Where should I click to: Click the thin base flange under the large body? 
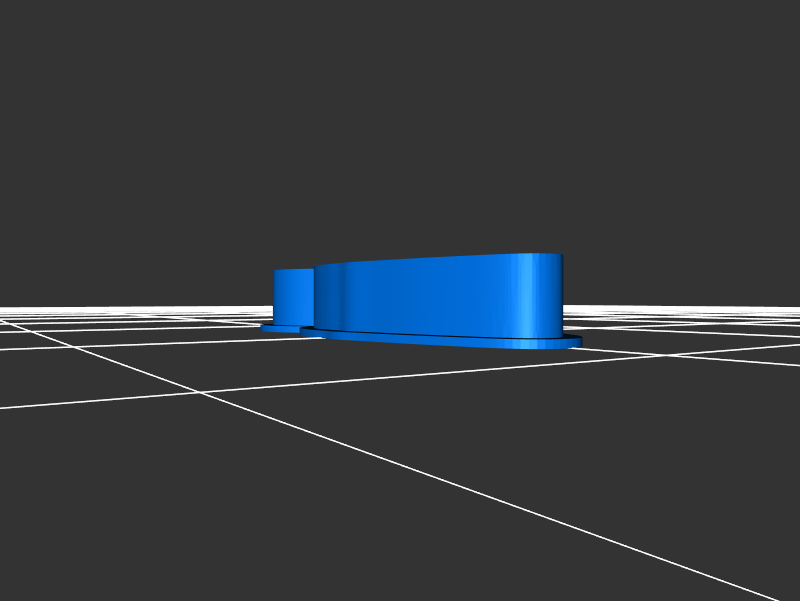coord(450,339)
